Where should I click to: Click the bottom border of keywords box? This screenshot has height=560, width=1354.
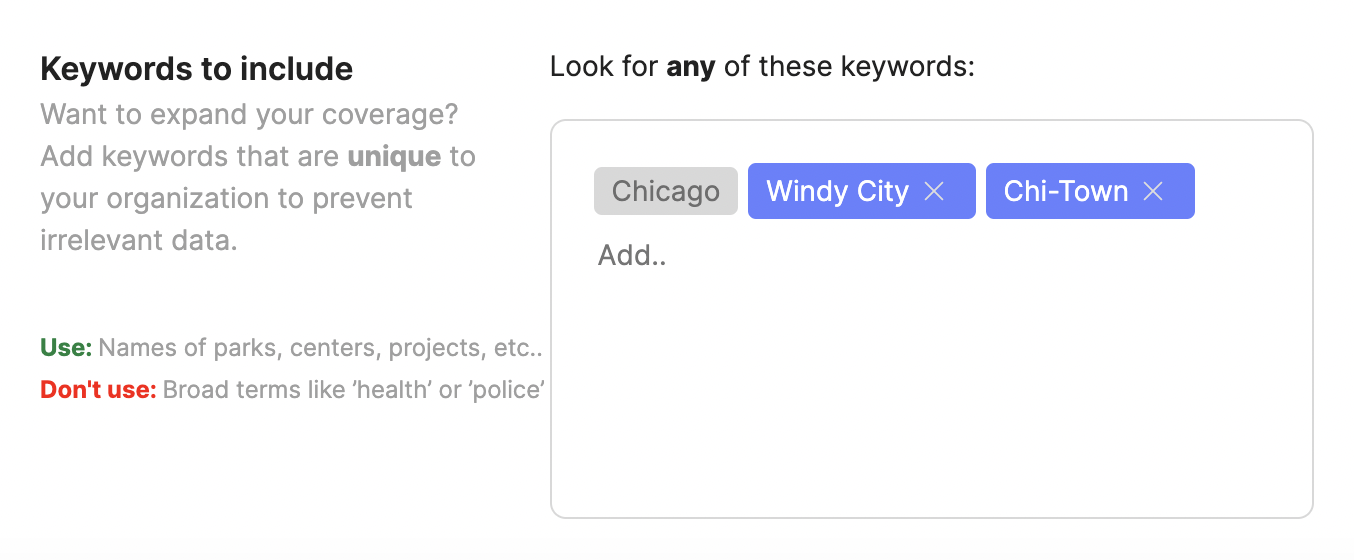pyautogui.click(x=931, y=517)
